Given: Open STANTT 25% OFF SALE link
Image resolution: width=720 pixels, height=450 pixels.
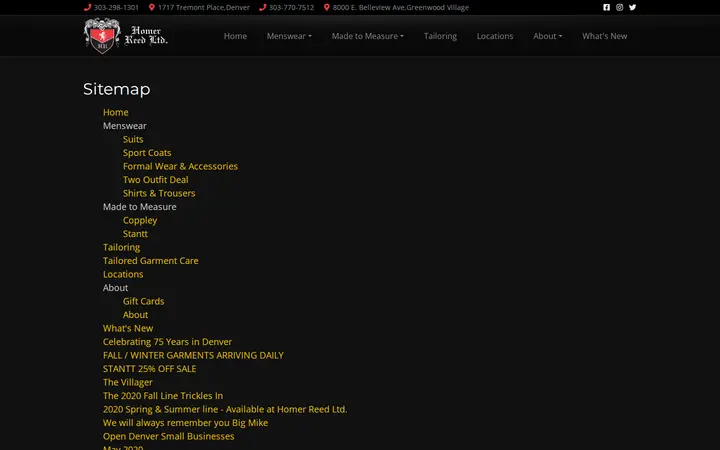Looking at the screenshot, I should 149,369.
